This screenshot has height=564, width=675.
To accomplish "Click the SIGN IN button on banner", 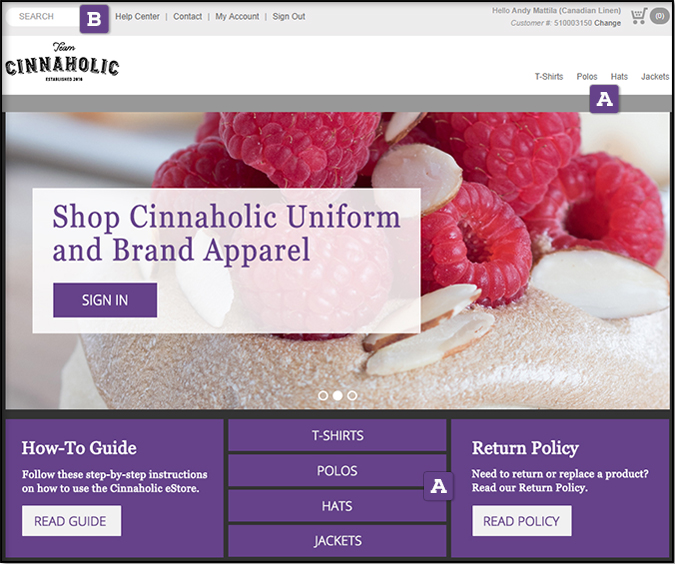I will point(105,300).
